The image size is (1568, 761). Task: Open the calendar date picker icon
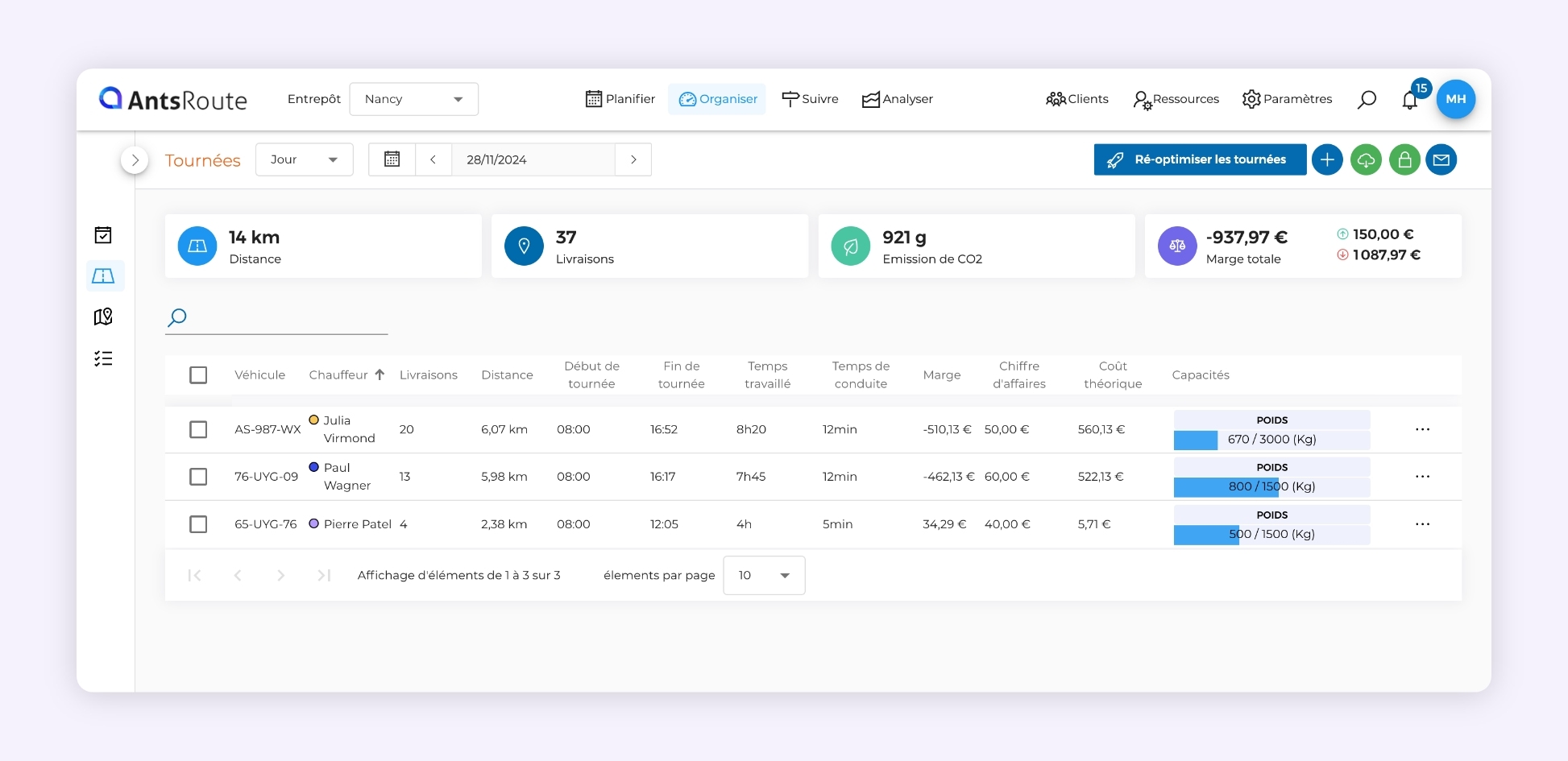[x=392, y=159]
